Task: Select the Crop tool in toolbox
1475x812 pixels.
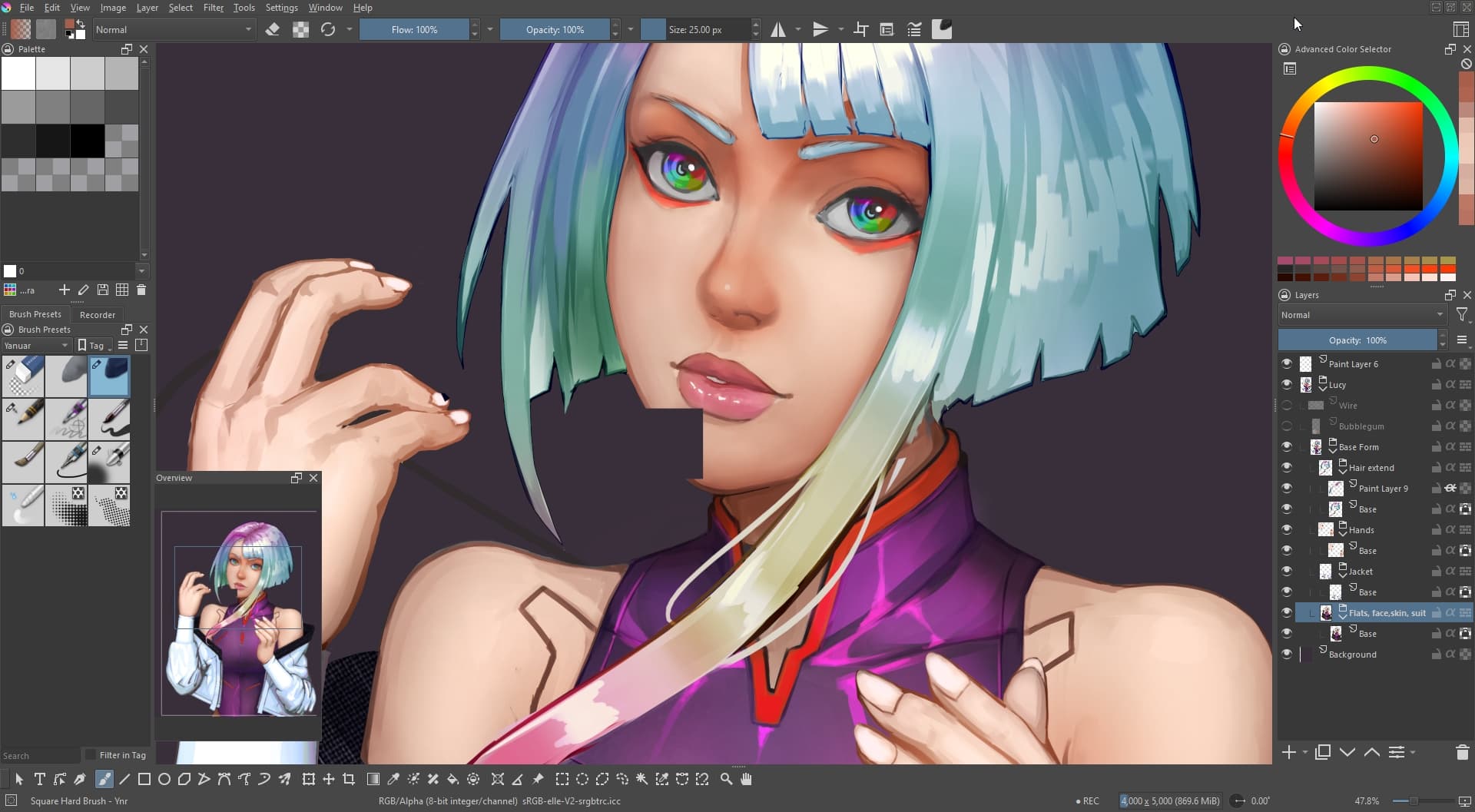Action: click(349, 779)
